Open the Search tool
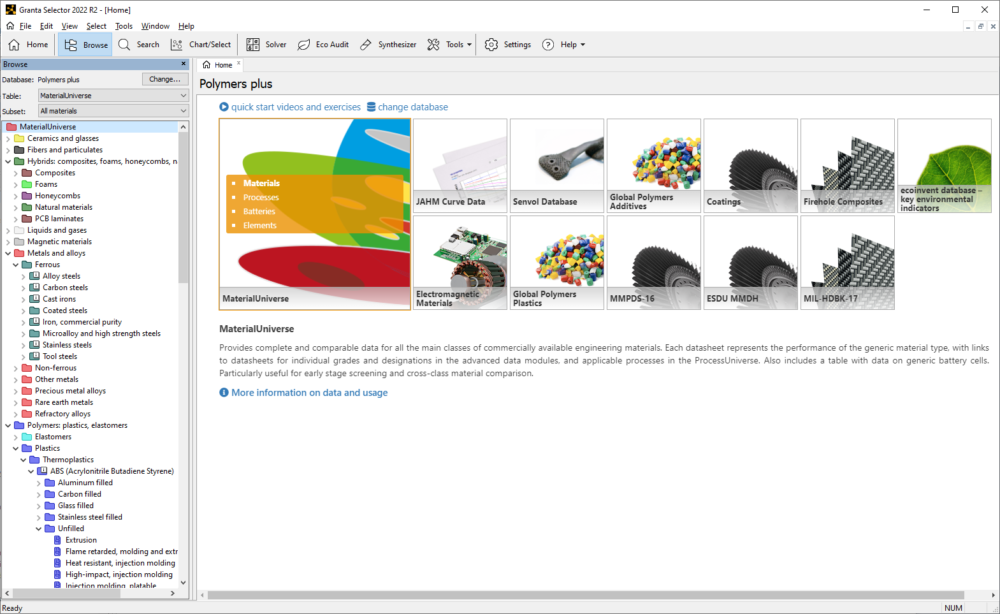The image size is (1000, 614). (x=139, y=45)
